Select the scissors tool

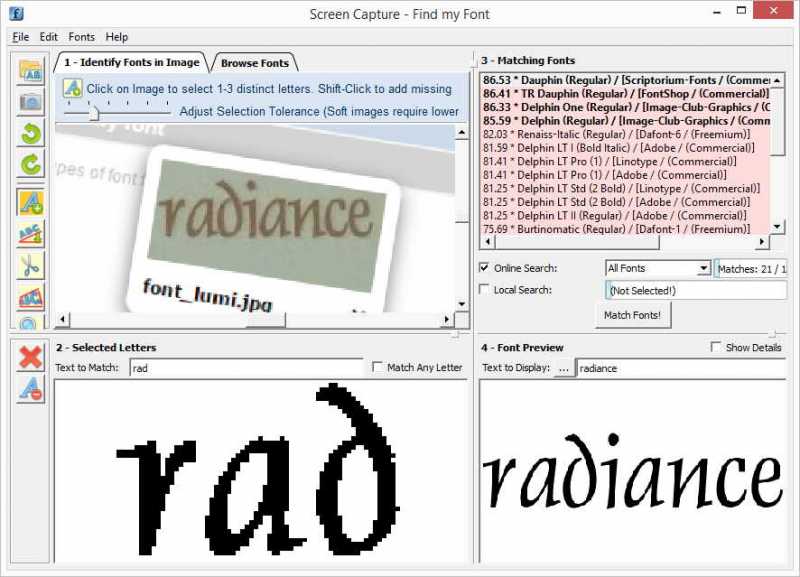click(31, 265)
